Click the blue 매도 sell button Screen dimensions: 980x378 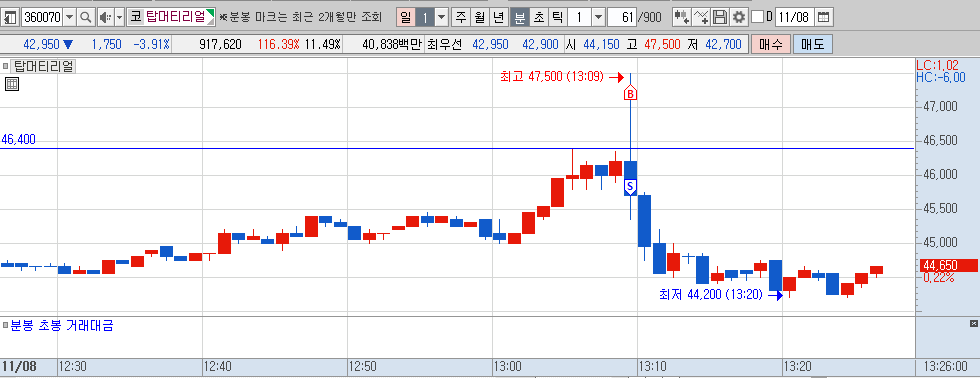pos(813,44)
